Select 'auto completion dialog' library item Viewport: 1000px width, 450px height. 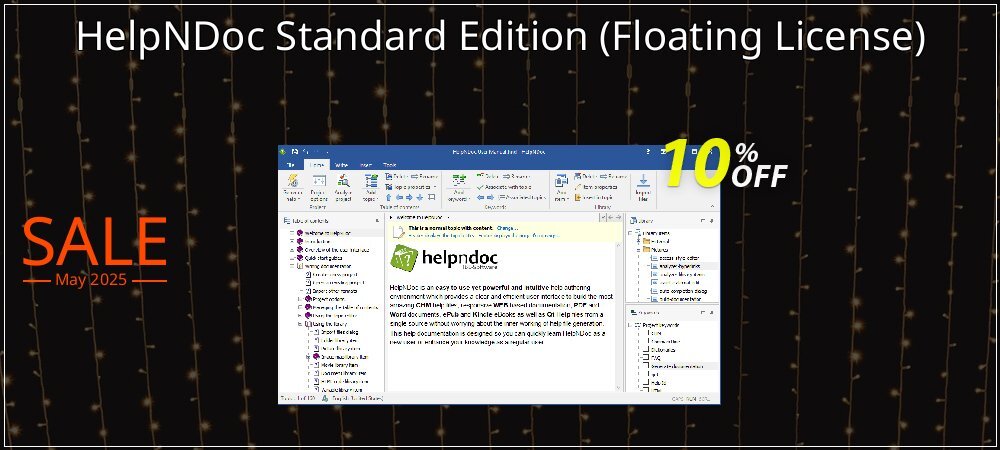pyautogui.click(x=681, y=291)
